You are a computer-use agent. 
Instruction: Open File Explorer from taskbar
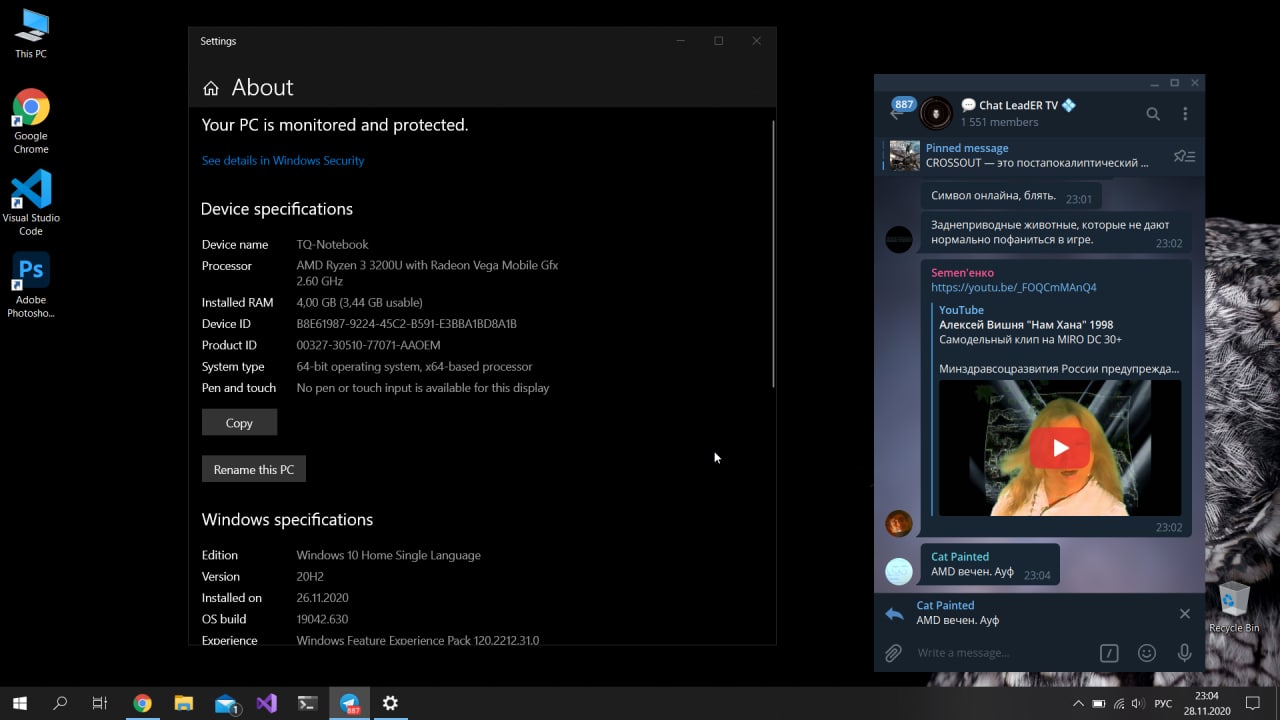pyautogui.click(x=183, y=703)
